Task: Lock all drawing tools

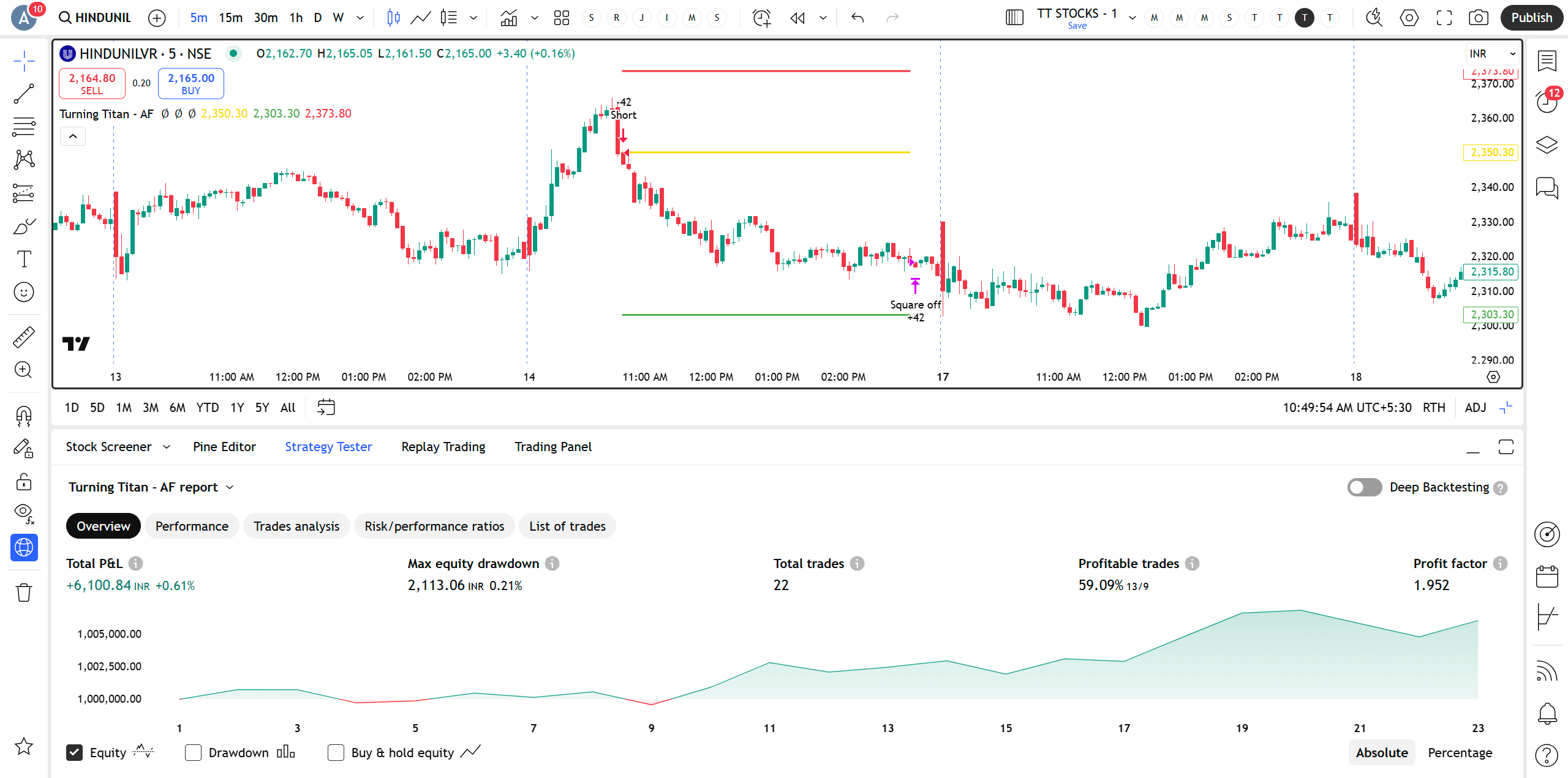Action: [24, 482]
